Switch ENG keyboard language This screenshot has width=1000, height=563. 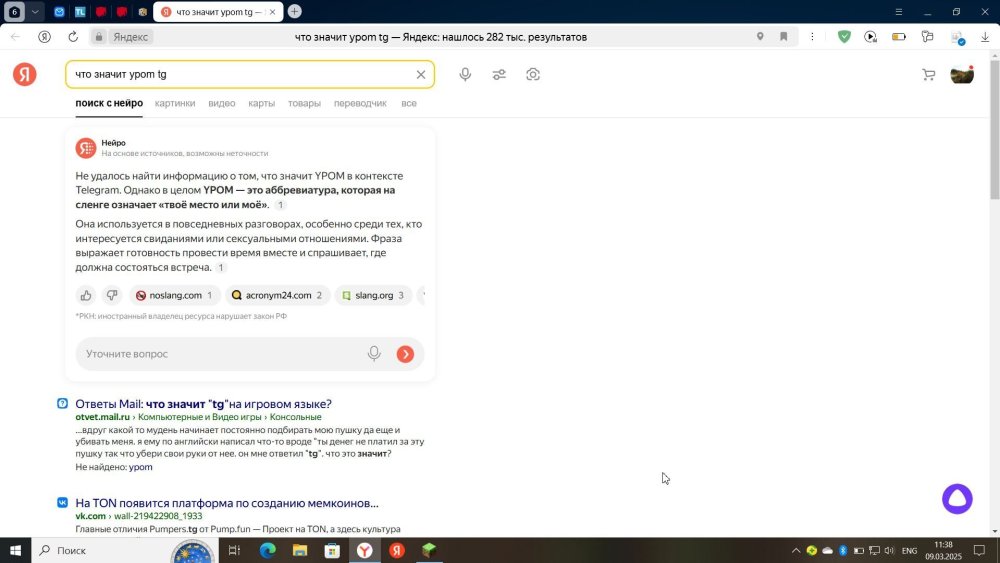pos(909,550)
